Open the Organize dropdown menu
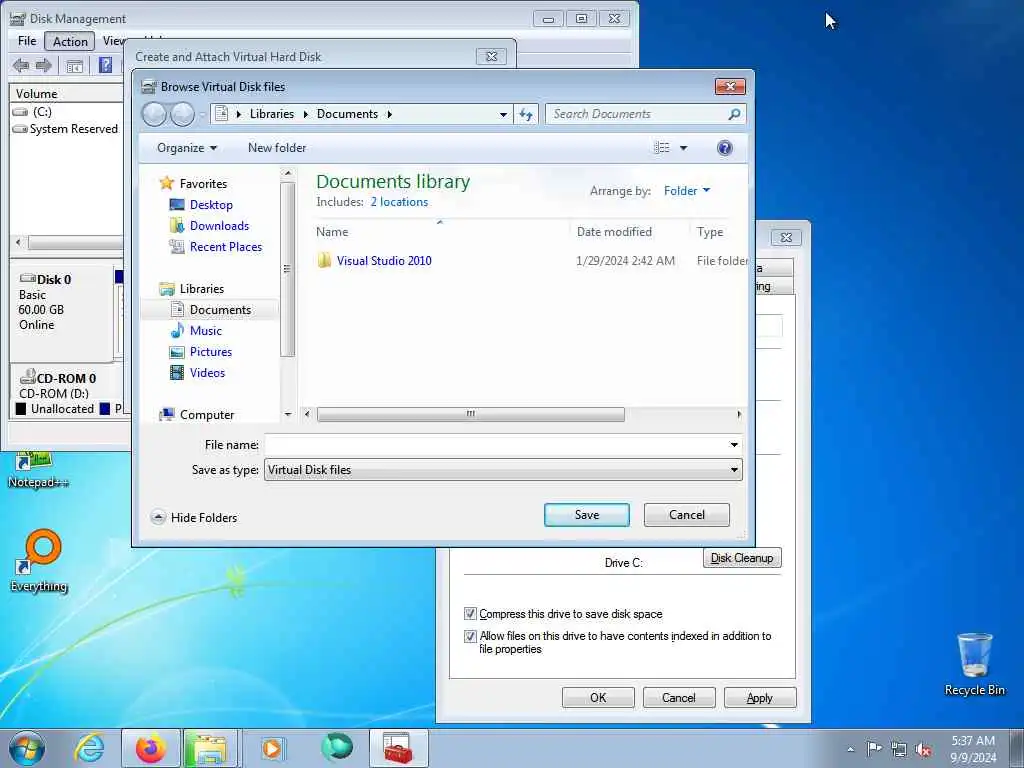 click(x=187, y=148)
